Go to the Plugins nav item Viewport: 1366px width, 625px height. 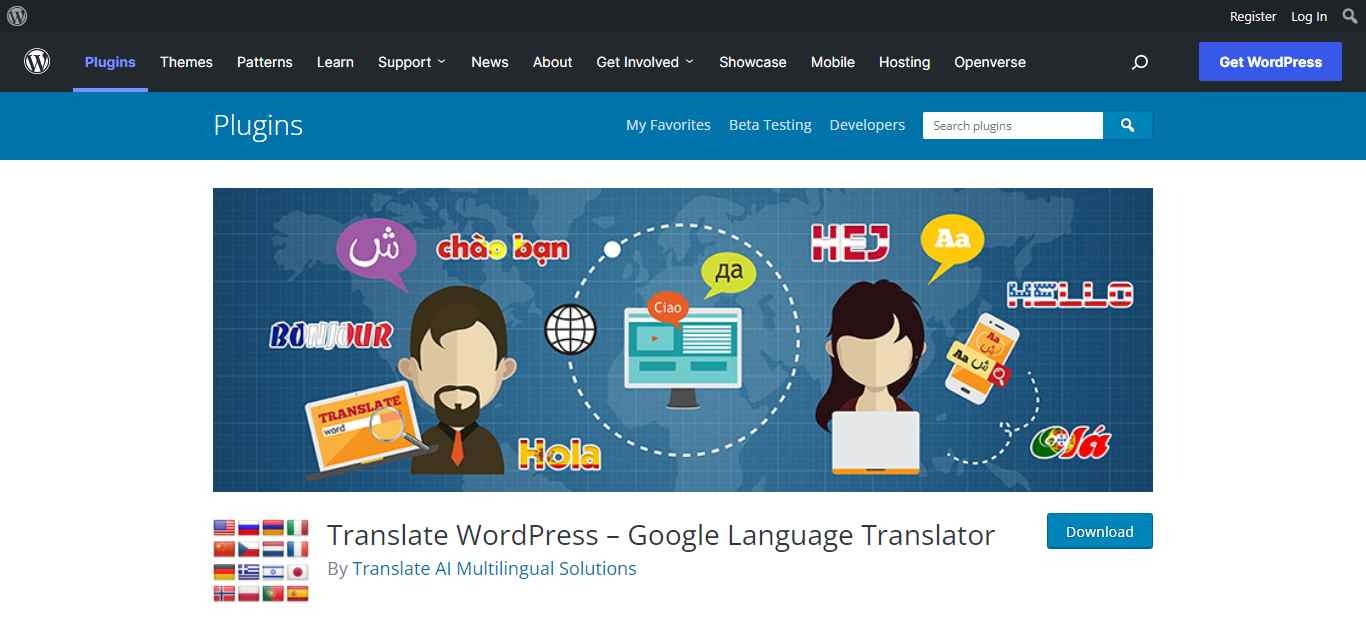click(110, 62)
